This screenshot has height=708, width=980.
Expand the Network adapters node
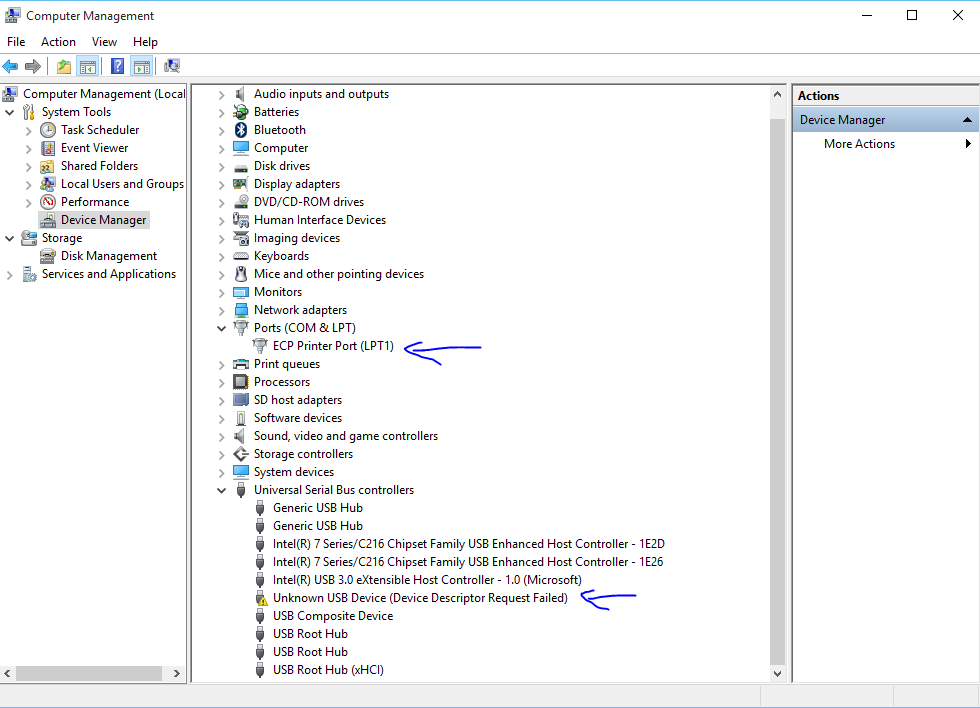pos(221,311)
